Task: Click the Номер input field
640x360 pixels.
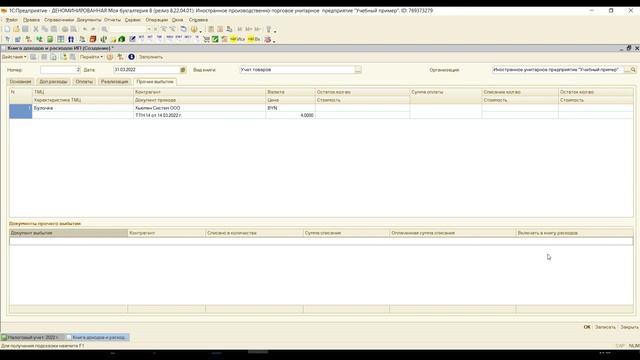Action: 60,70
